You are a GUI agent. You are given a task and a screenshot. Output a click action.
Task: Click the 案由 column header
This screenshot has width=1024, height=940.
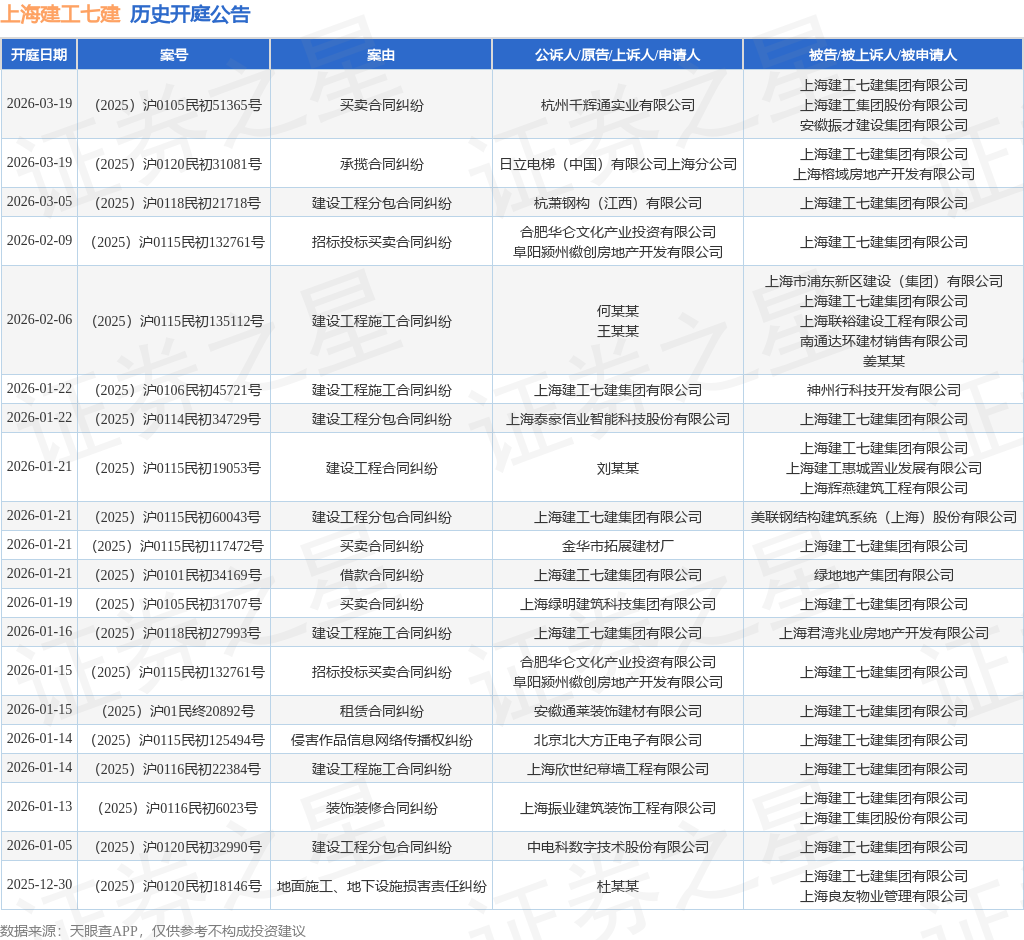click(x=381, y=55)
